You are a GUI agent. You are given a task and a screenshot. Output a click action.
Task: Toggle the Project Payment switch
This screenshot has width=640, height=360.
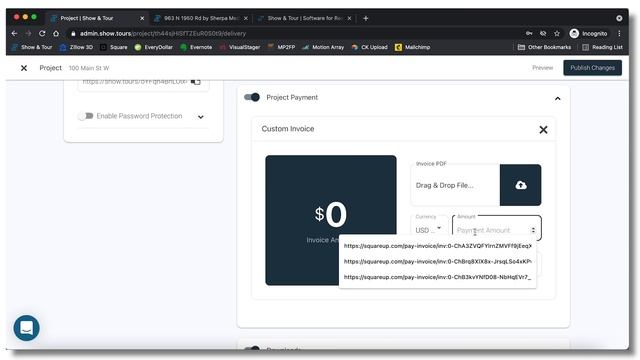click(x=252, y=97)
